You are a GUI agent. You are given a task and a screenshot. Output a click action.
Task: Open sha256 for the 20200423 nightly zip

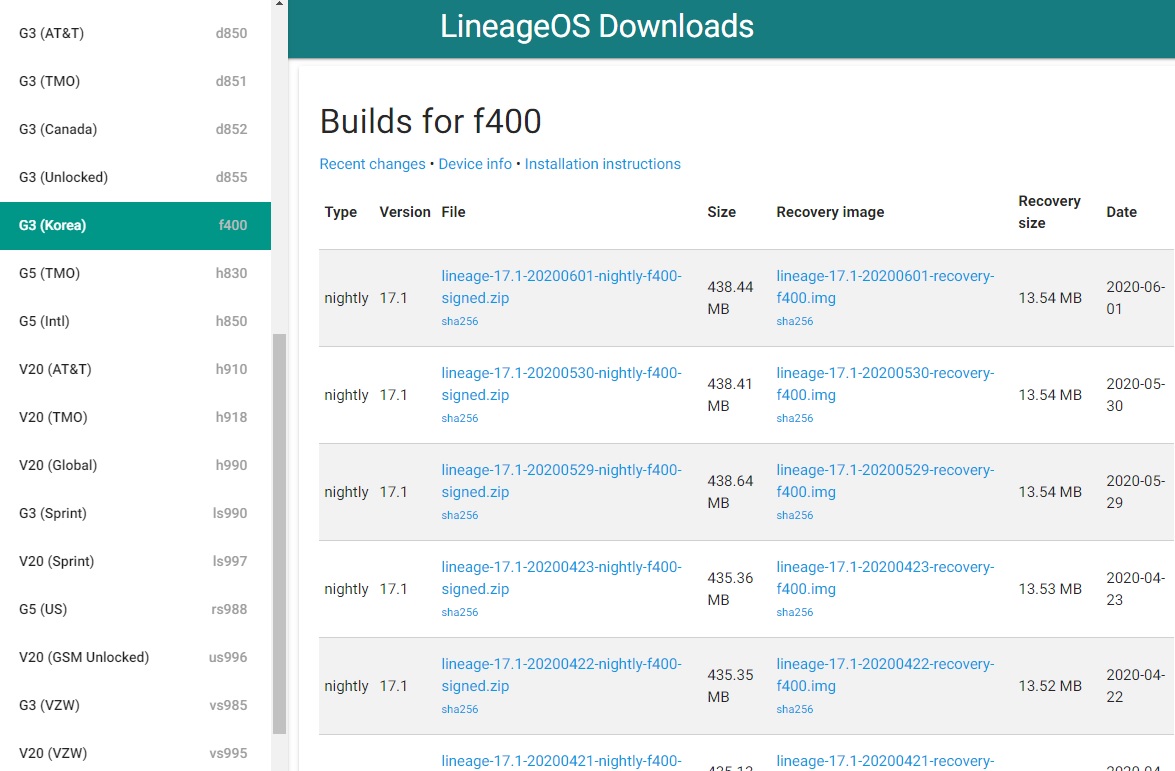[459, 612]
